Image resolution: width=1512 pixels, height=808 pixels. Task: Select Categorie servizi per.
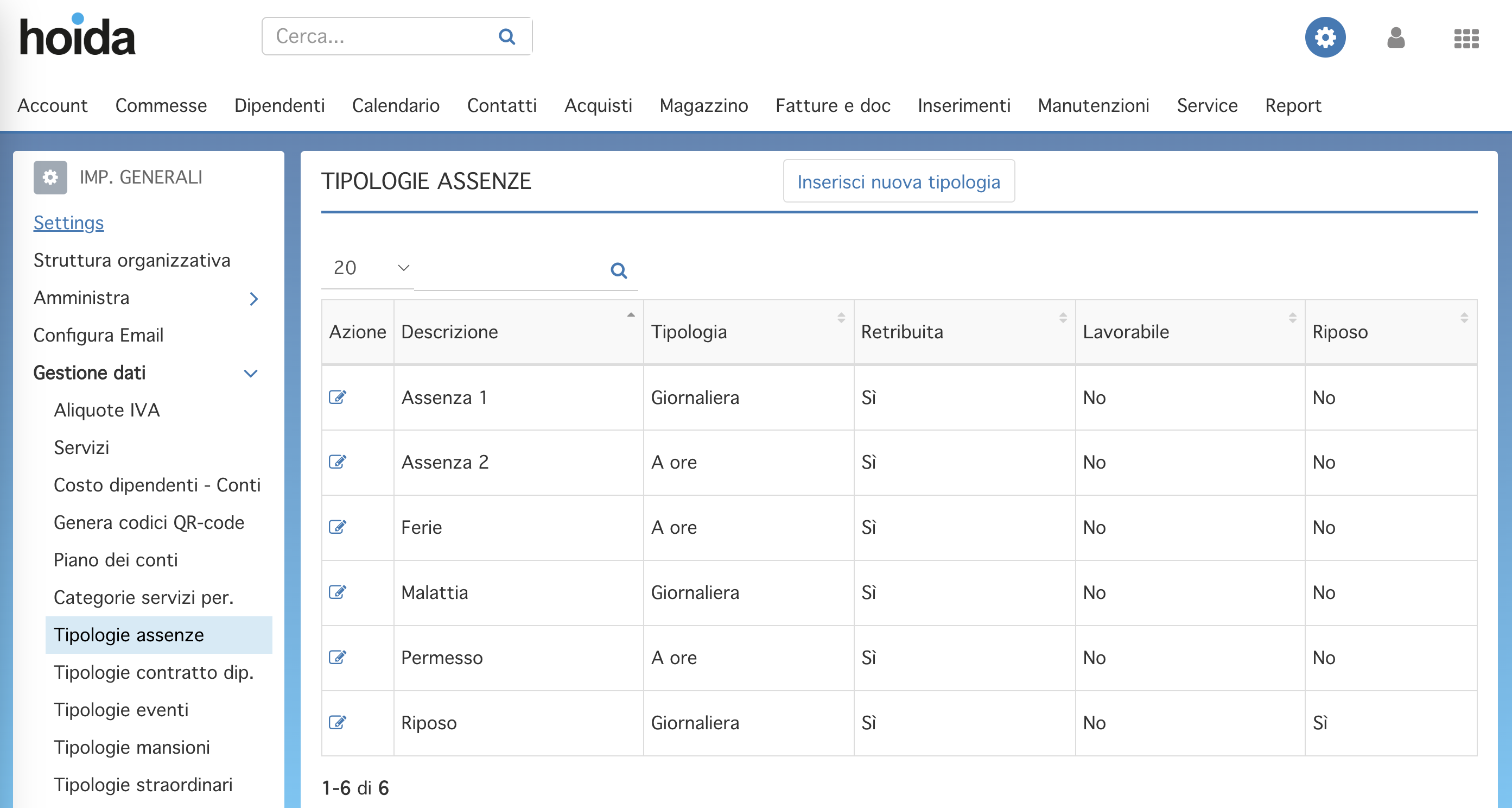tap(144, 597)
